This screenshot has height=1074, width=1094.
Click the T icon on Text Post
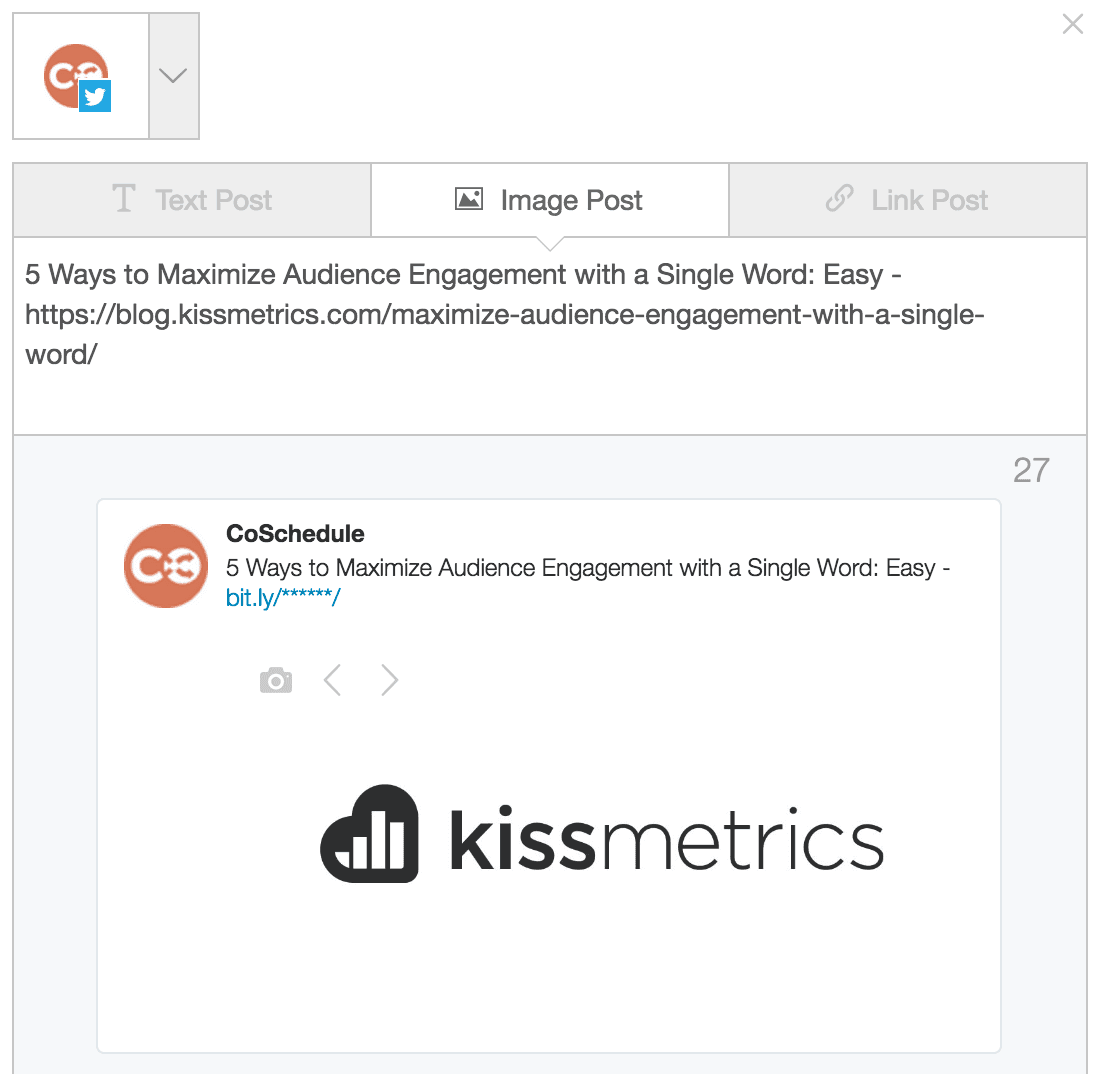pos(123,200)
